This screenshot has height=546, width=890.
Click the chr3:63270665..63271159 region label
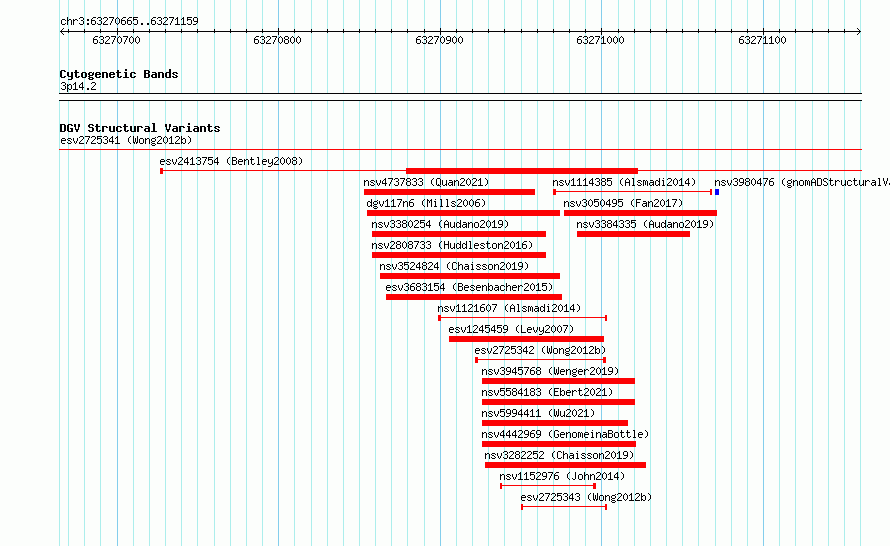tap(129, 22)
